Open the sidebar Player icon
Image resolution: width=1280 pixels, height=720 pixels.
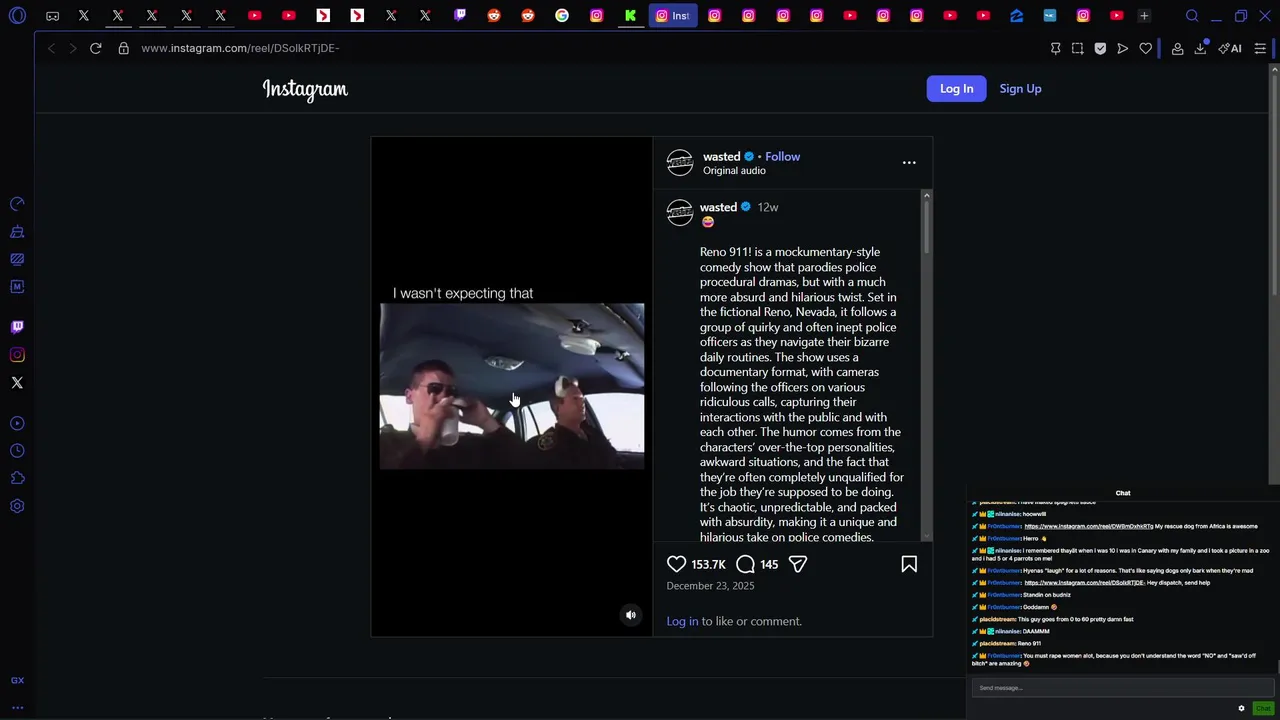(x=17, y=423)
